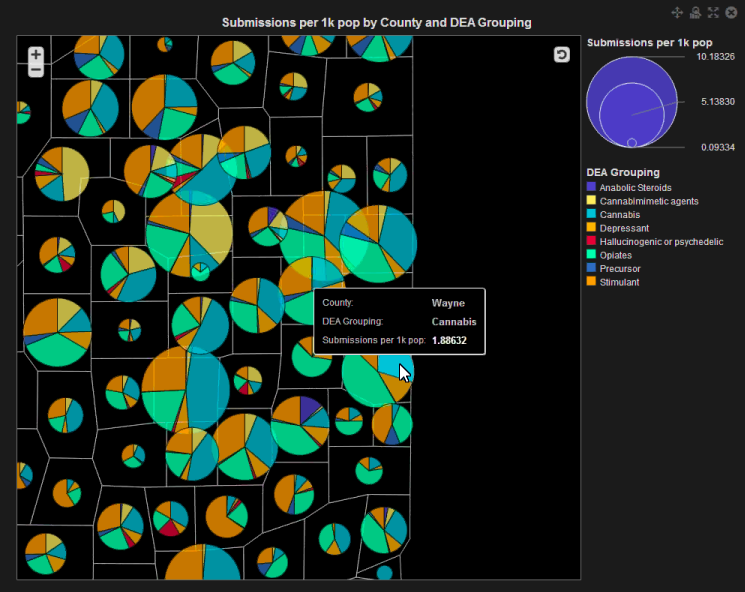Click the move/pan arrows icon in header
The height and width of the screenshot is (592, 745).
point(677,12)
